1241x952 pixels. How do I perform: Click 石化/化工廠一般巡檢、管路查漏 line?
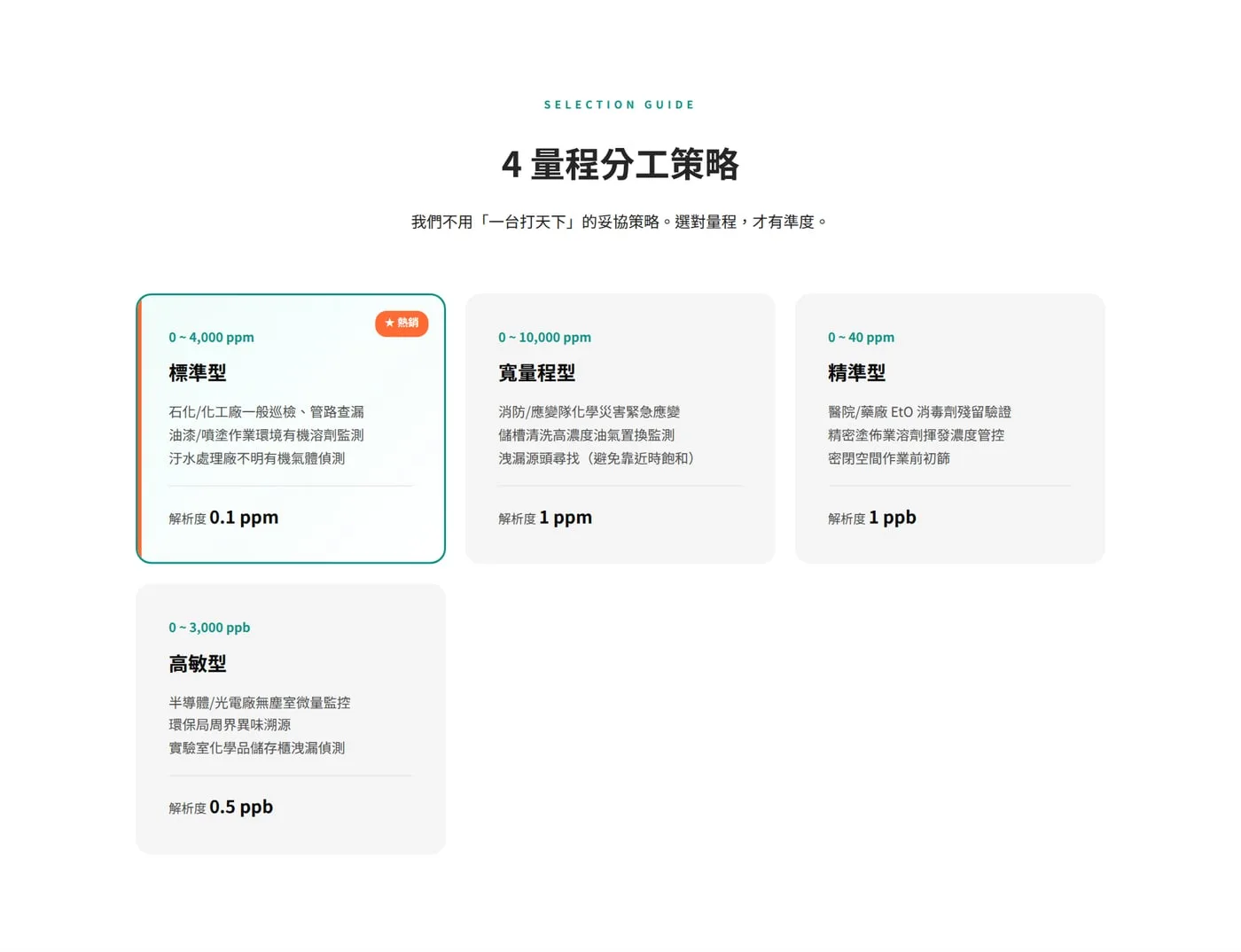(267, 412)
